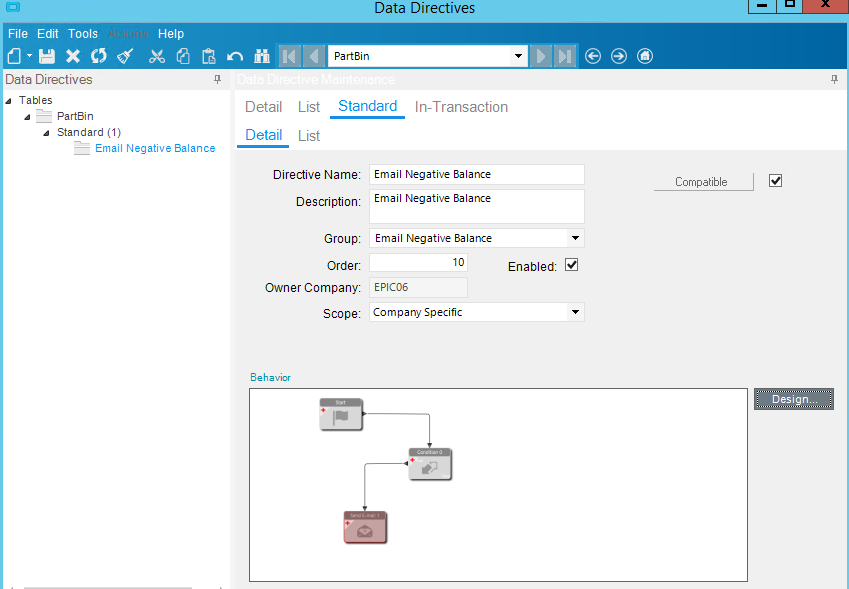Collapse the PartBin tree node
The height and width of the screenshot is (589, 849).
pyautogui.click(x=27, y=117)
